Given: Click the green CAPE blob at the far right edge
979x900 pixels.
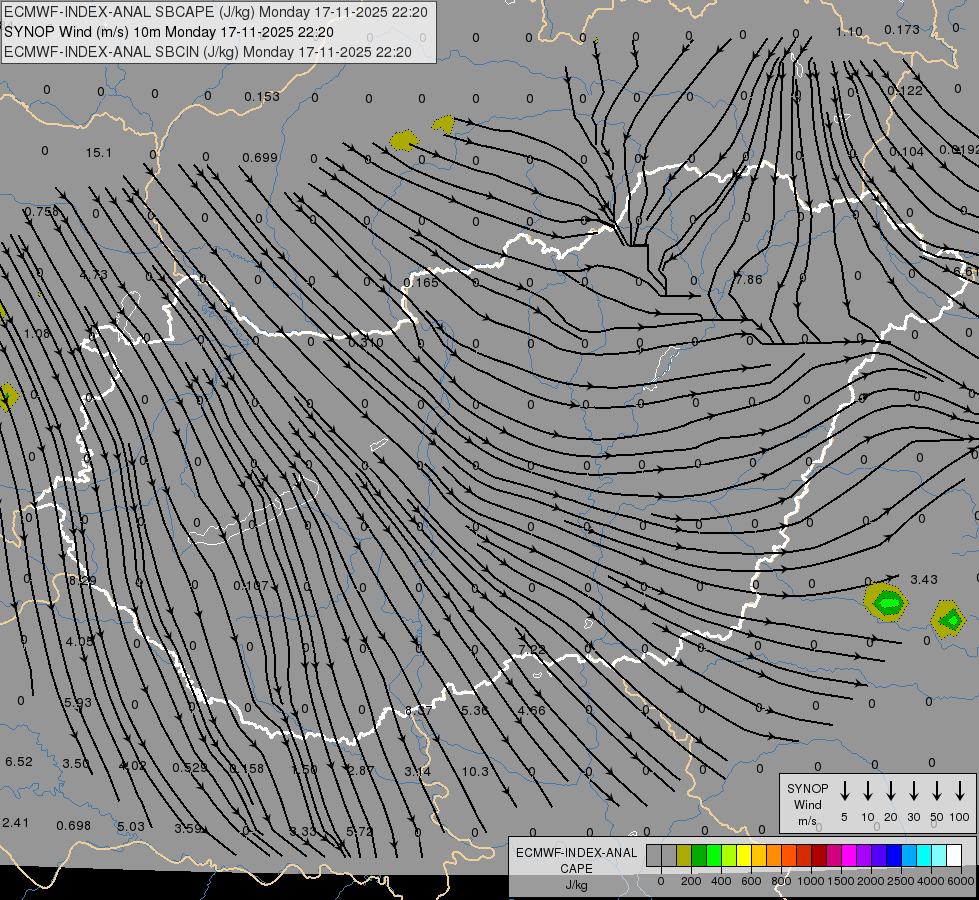Looking at the screenshot, I should coord(949,620).
